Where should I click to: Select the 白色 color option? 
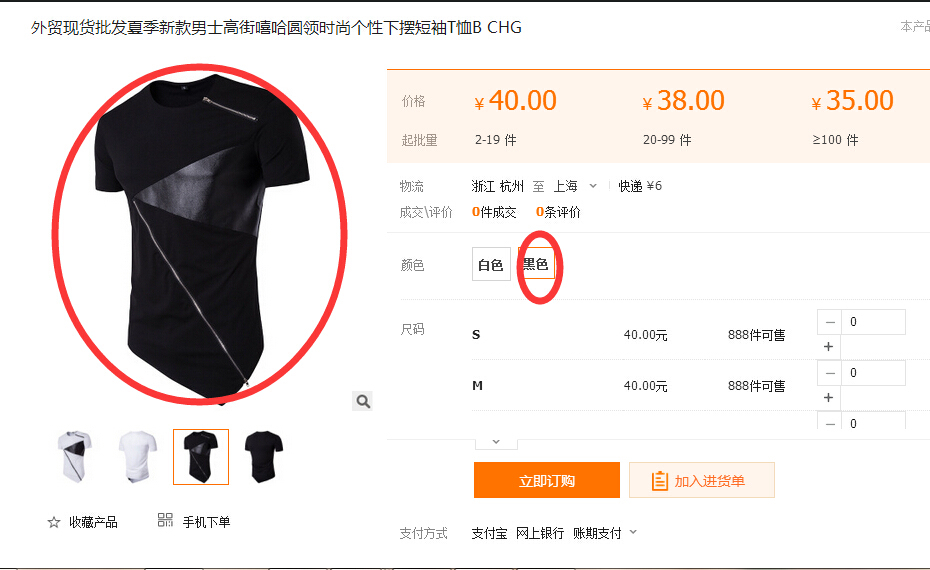click(x=491, y=265)
